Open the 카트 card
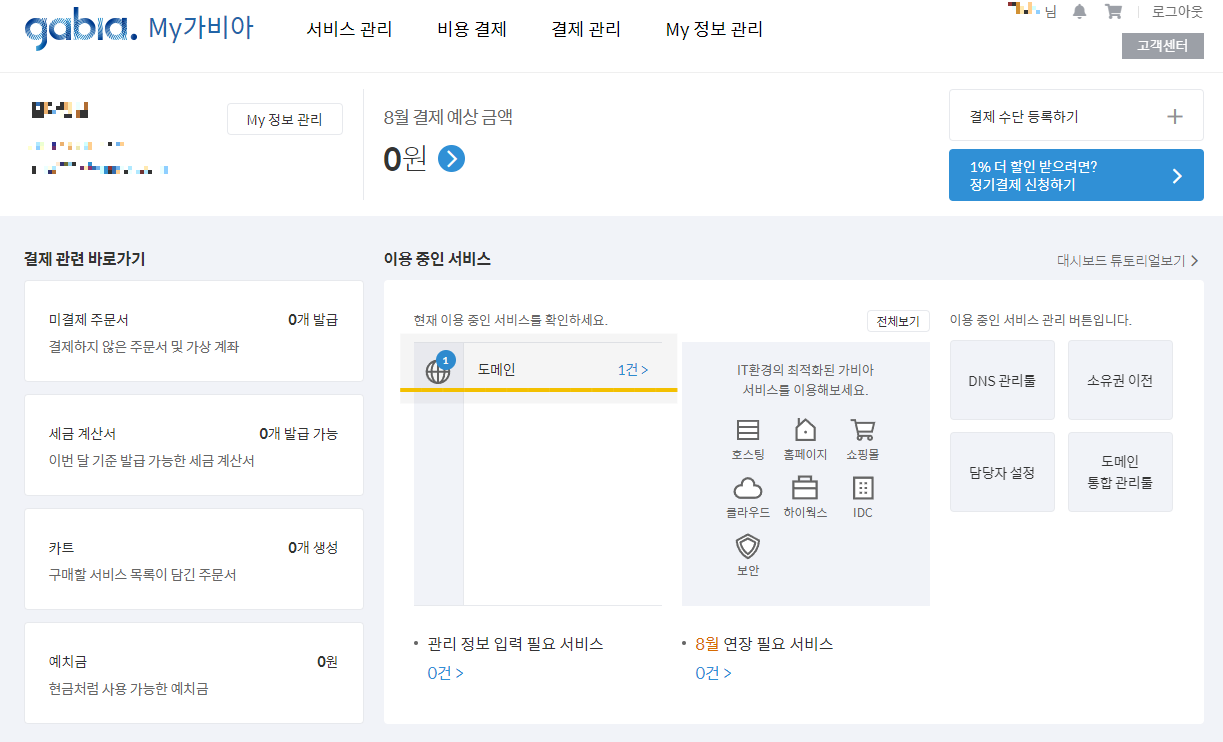Screen dimensions: 1223x742 [194, 559]
